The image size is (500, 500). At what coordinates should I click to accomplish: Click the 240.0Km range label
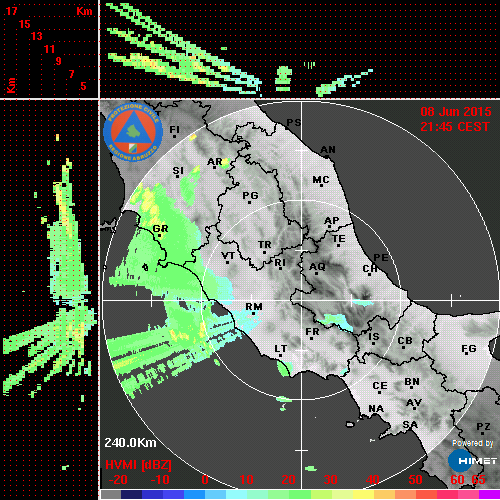click(130, 443)
